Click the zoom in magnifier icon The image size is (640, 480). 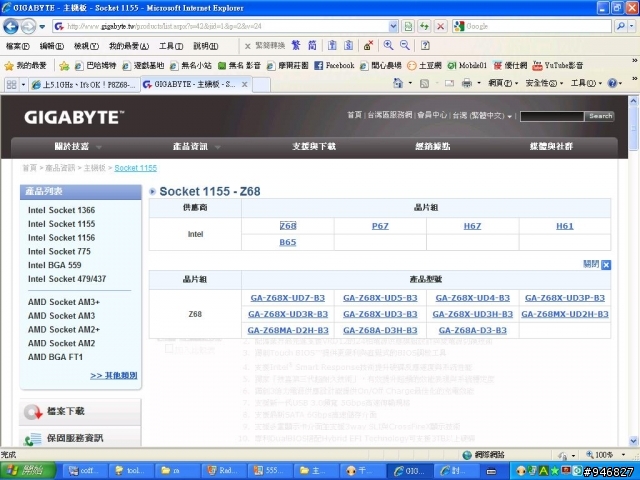click(388, 45)
